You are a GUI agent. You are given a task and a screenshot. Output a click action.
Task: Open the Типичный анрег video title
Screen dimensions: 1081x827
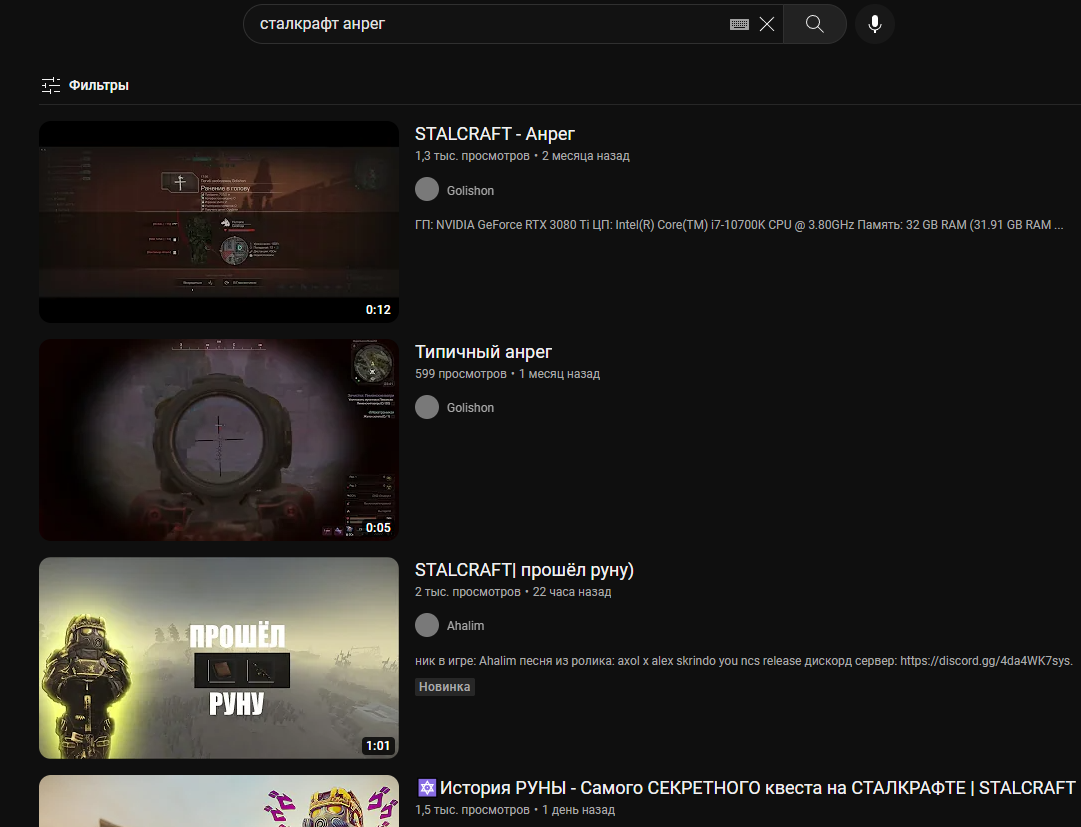pyautogui.click(x=483, y=351)
